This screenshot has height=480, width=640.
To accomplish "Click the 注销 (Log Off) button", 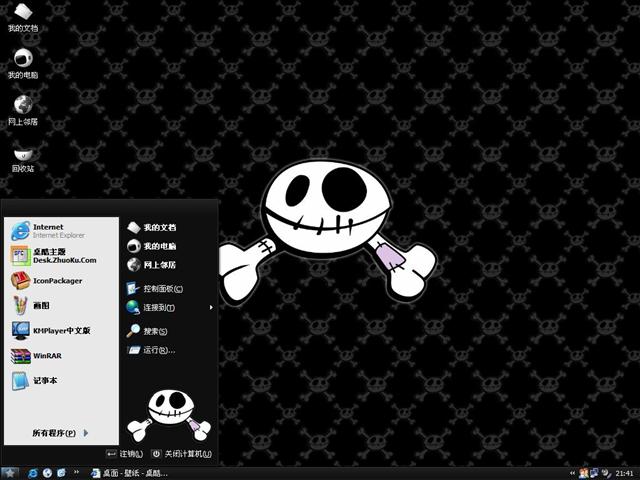I will pos(124,454).
